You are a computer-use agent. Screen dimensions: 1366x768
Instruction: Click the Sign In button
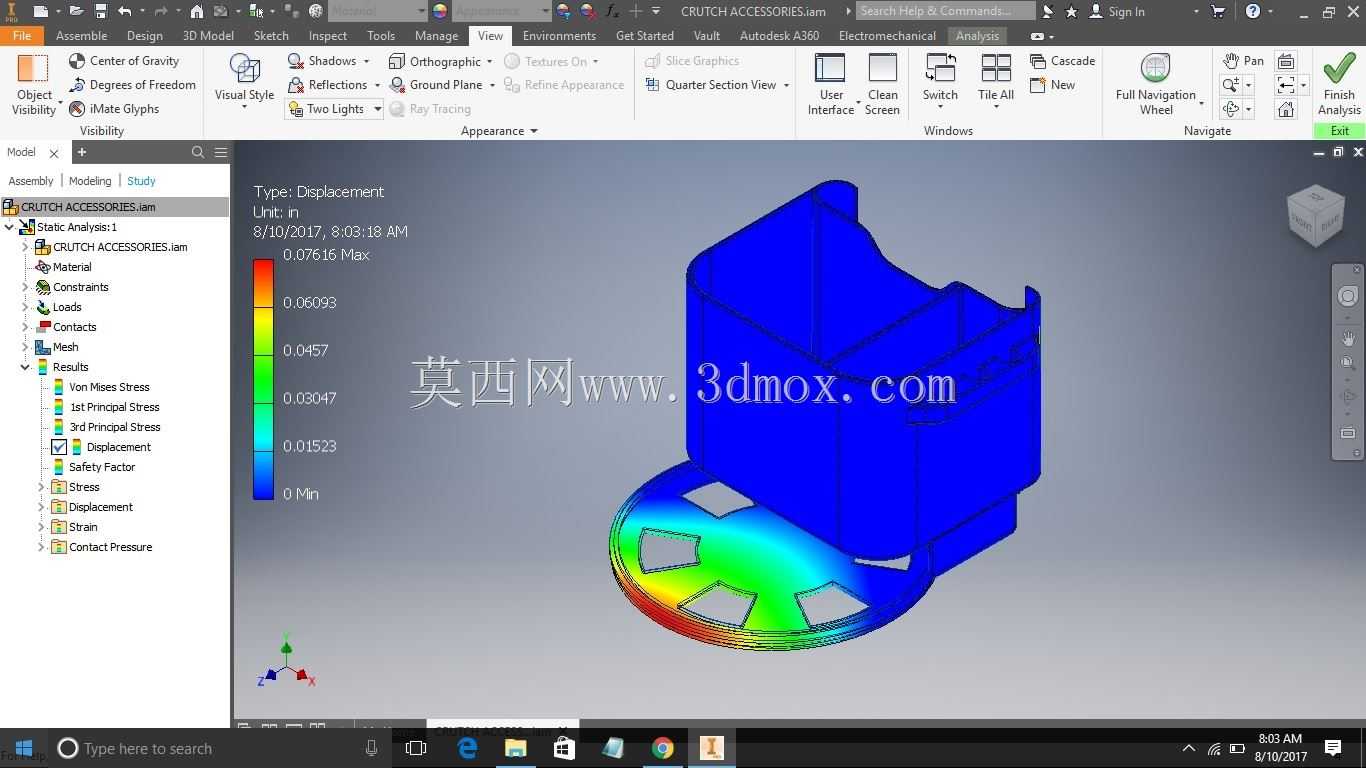(1116, 11)
